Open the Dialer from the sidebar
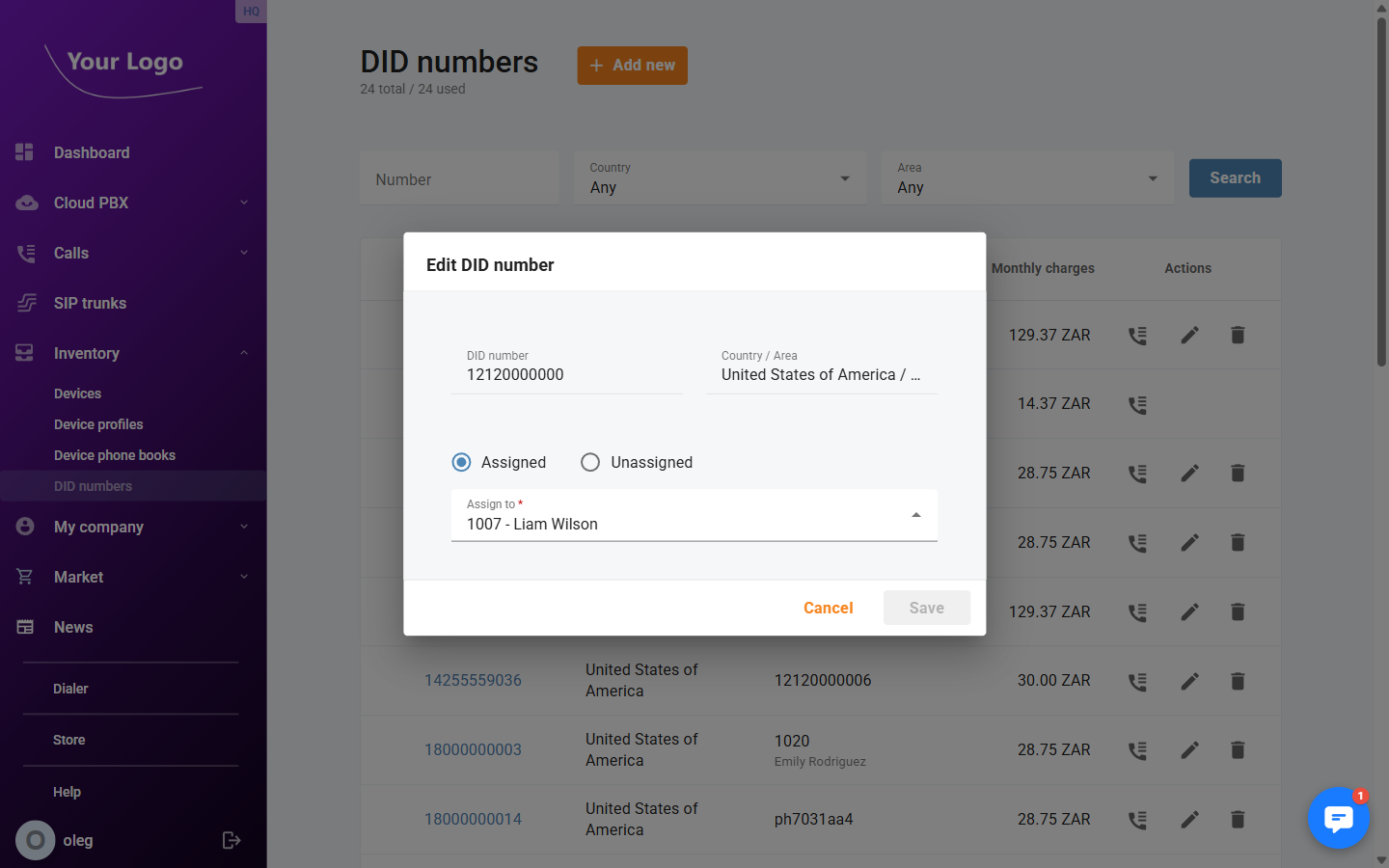 pyautogui.click(x=72, y=688)
